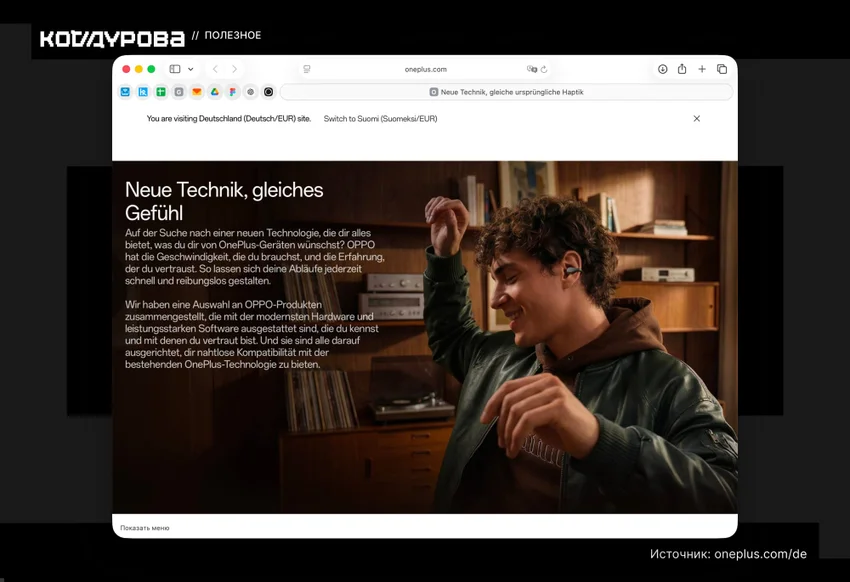Open the translate icon in address bar
This screenshot has height=582, width=850.
click(x=531, y=69)
